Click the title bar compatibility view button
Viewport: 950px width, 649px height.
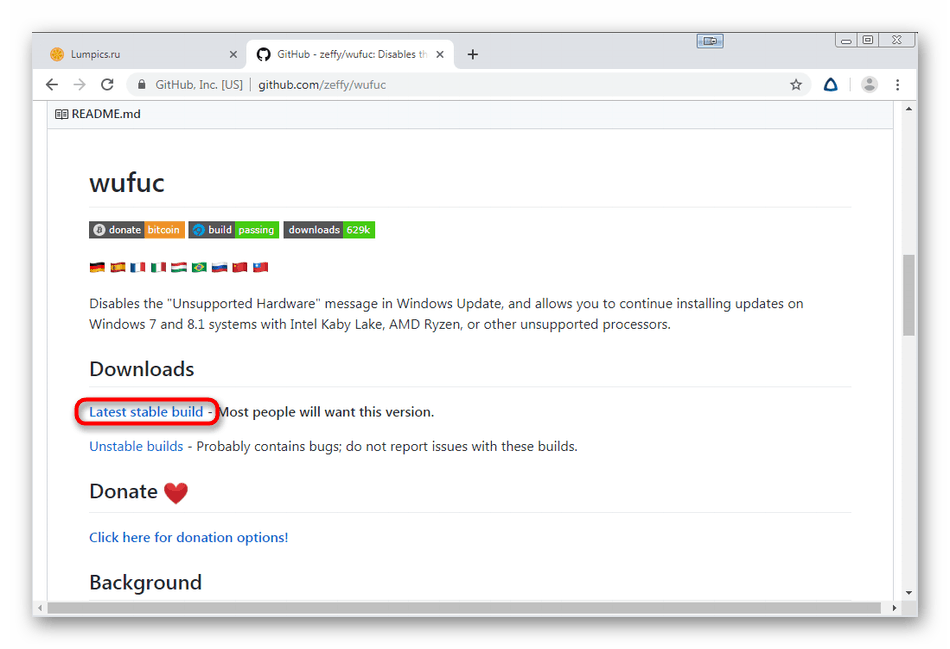710,41
